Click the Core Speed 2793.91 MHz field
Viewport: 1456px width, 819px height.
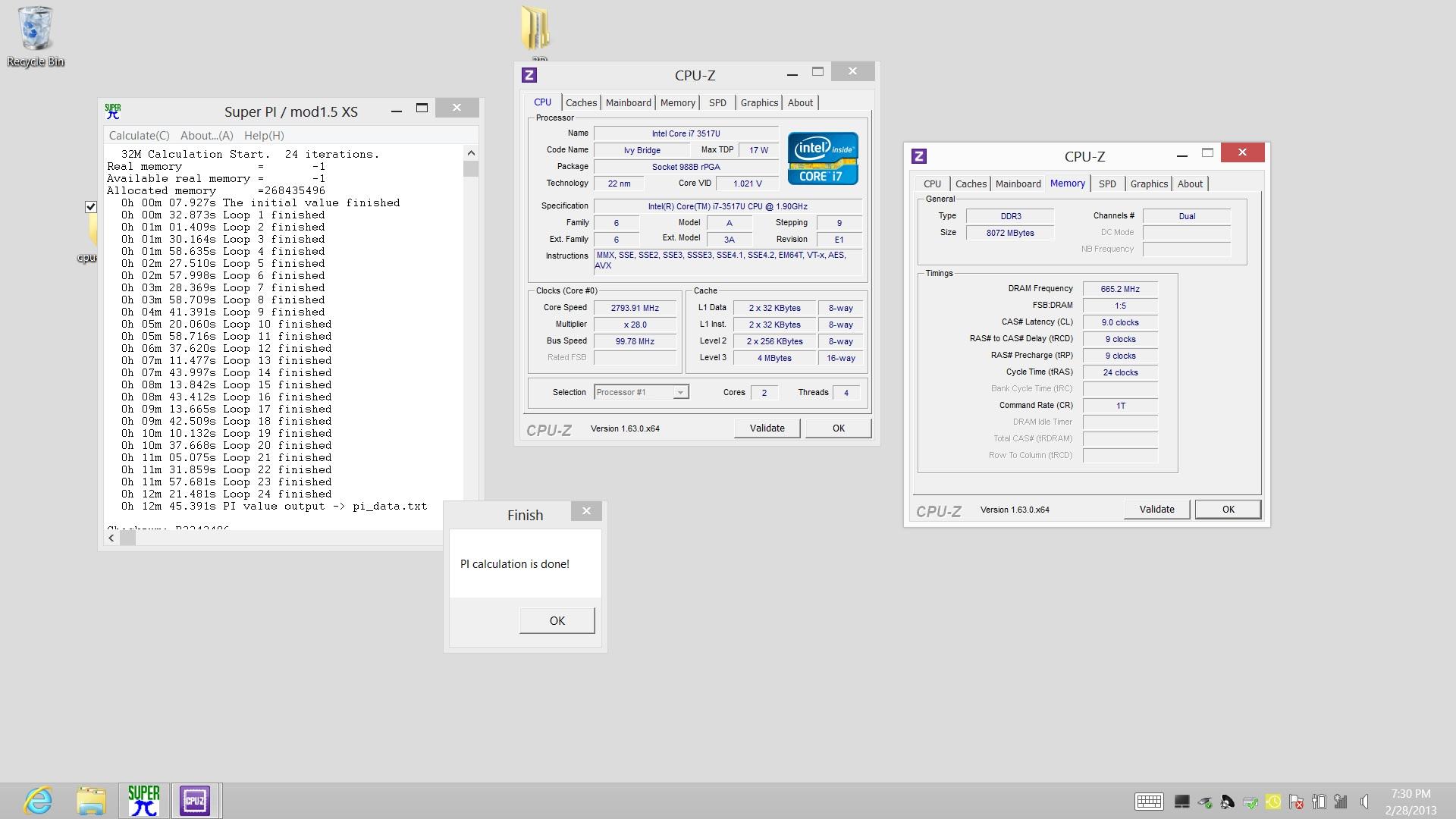pos(635,308)
